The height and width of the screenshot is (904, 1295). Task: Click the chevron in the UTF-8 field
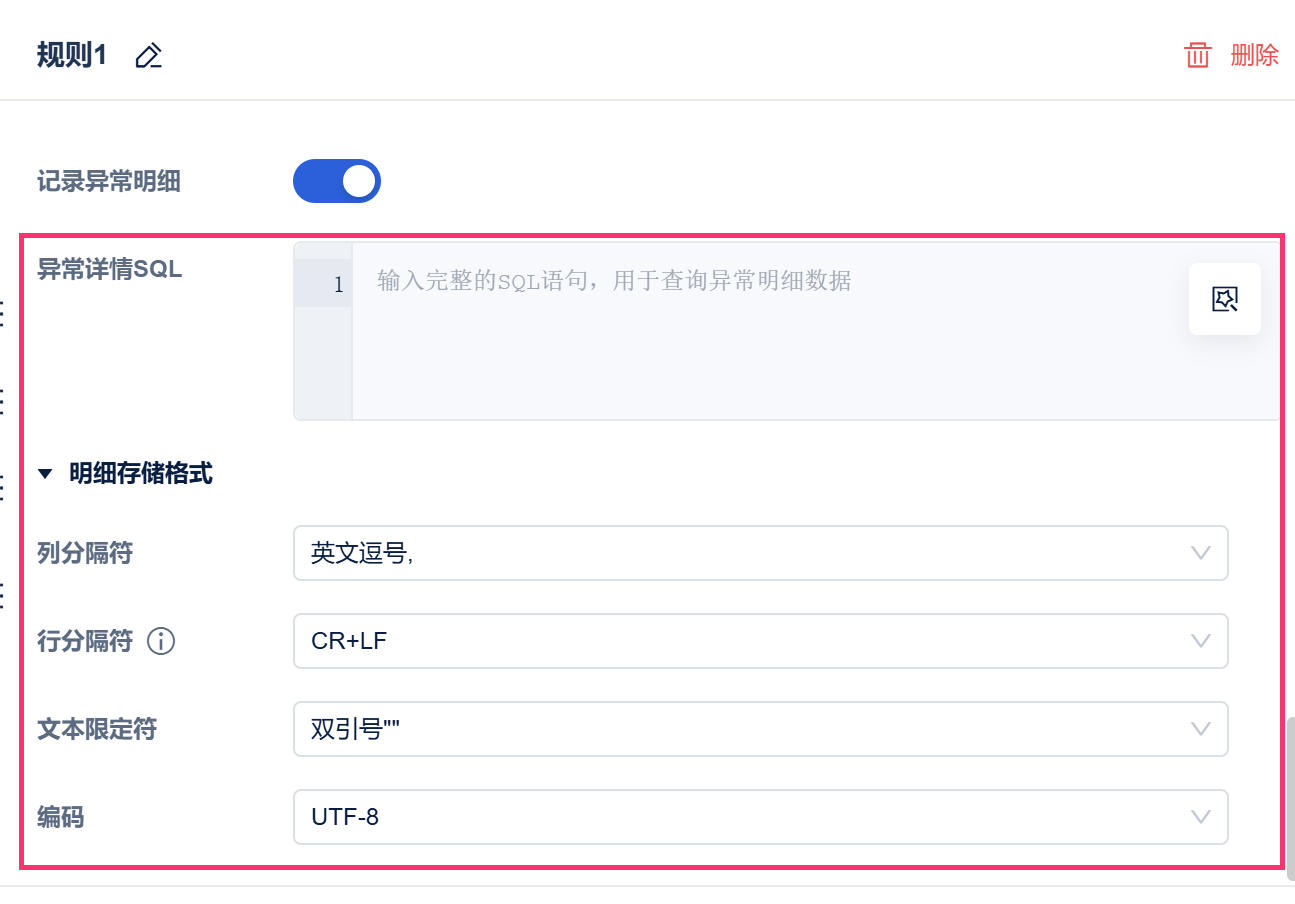(x=1201, y=817)
